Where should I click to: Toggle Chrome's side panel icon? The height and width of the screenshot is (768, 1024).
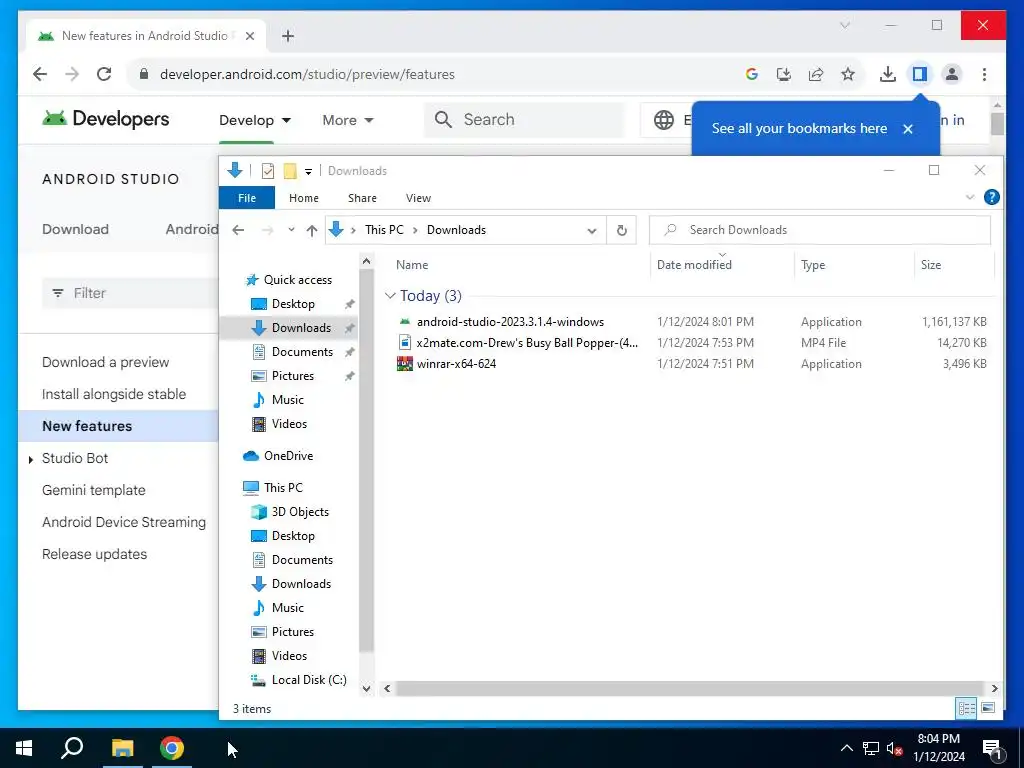tap(920, 74)
